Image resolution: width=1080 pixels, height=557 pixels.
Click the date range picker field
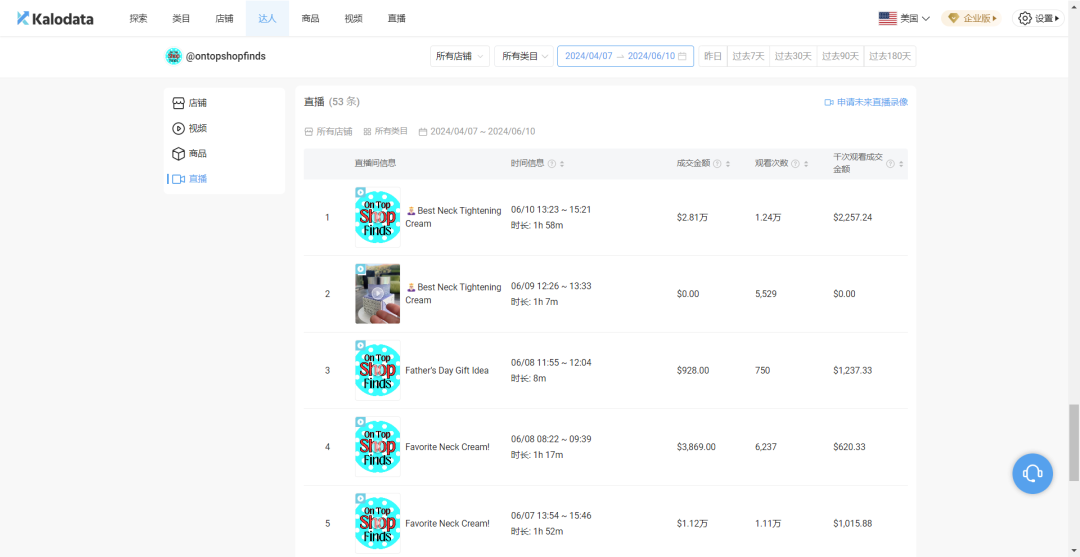click(x=625, y=56)
